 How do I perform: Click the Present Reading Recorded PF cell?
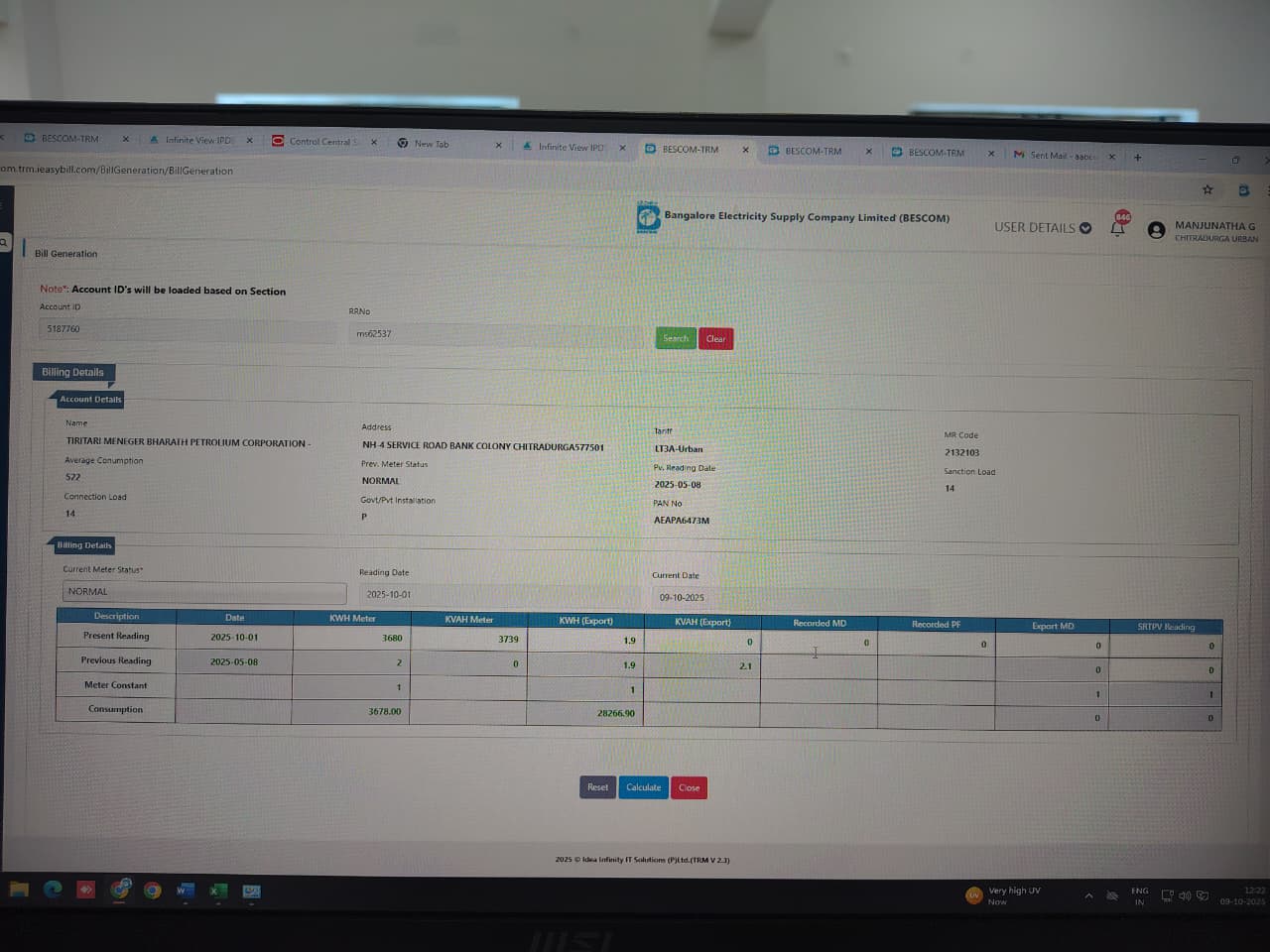[936, 645]
